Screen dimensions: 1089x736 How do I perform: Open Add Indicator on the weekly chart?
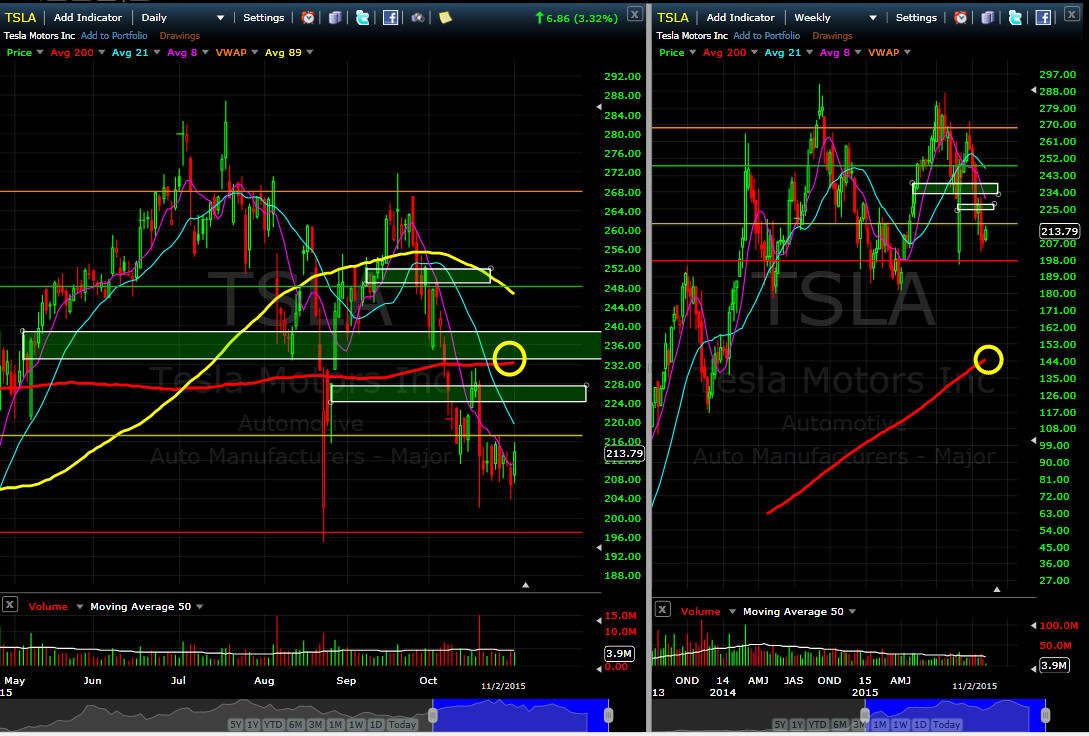[x=740, y=17]
